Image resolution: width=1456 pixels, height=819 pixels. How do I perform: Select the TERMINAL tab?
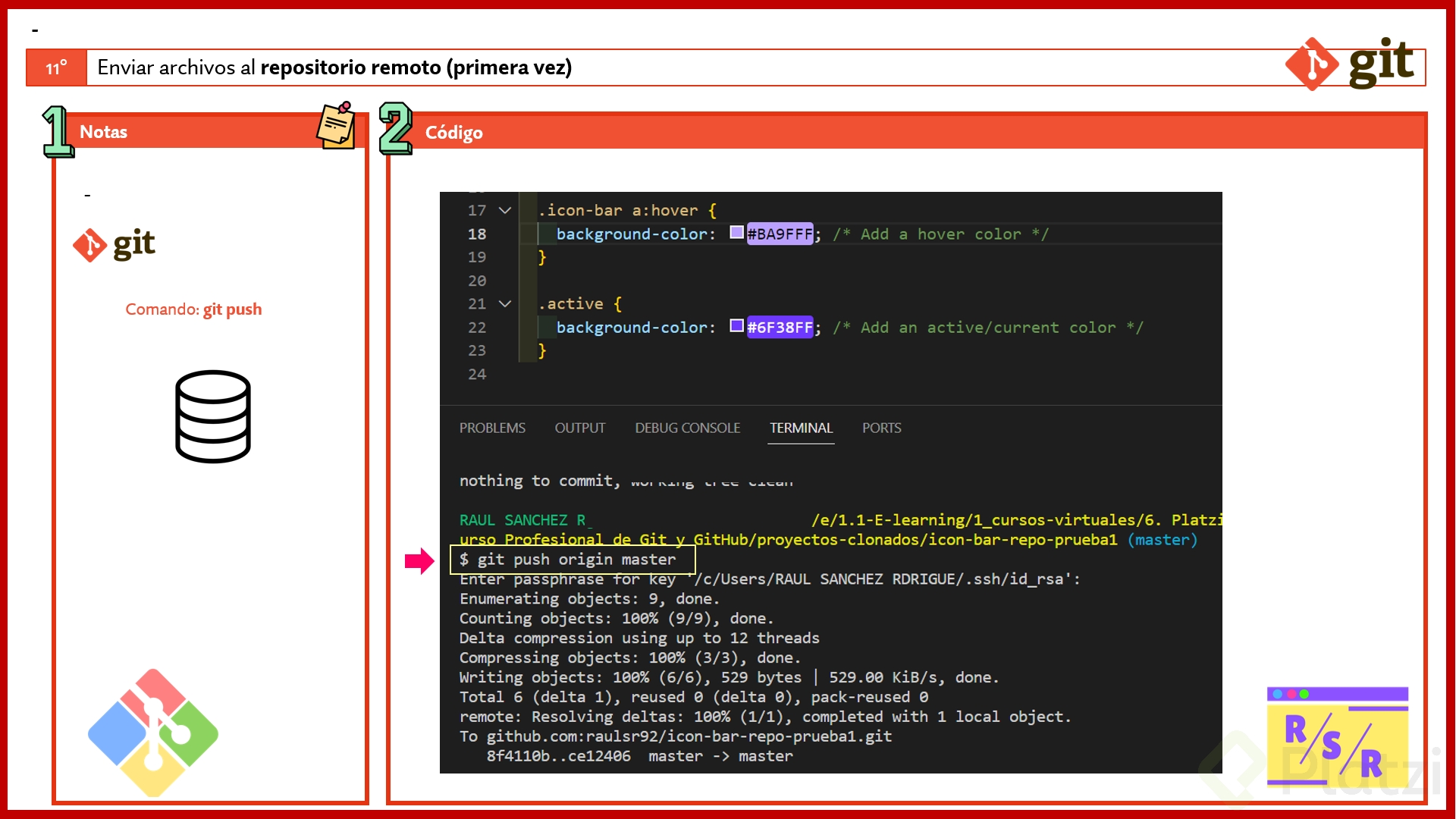(x=801, y=428)
